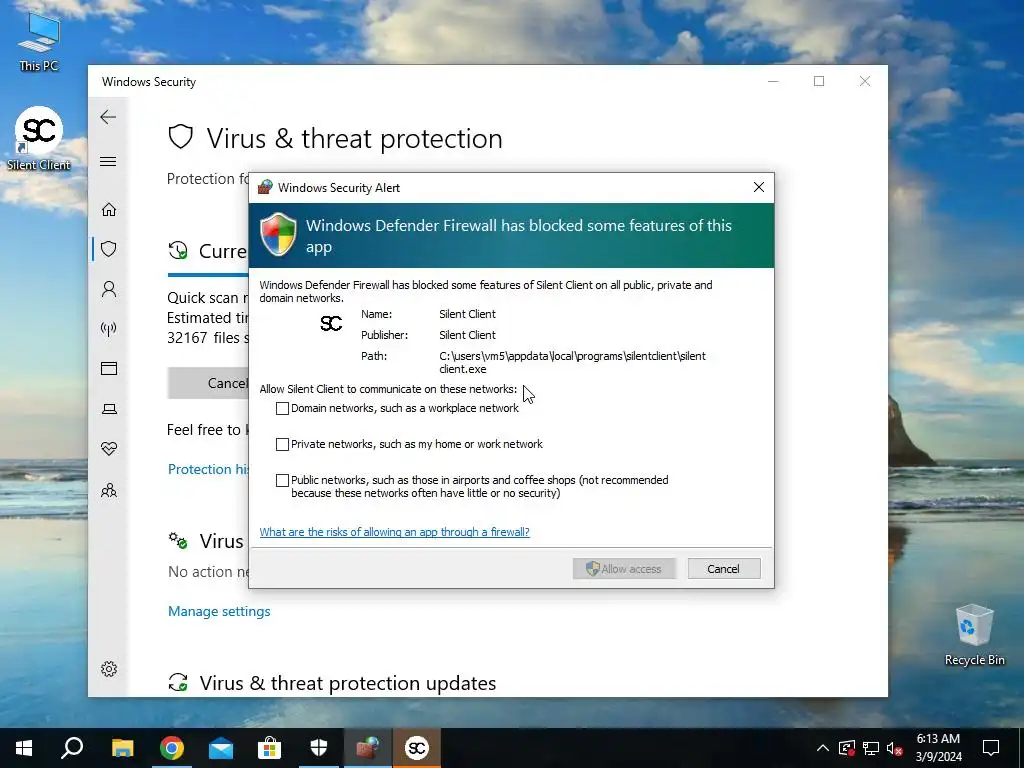Image resolution: width=1024 pixels, height=768 pixels.
Task: Switch to the firewall alert taskbar icon
Action: [x=368, y=748]
